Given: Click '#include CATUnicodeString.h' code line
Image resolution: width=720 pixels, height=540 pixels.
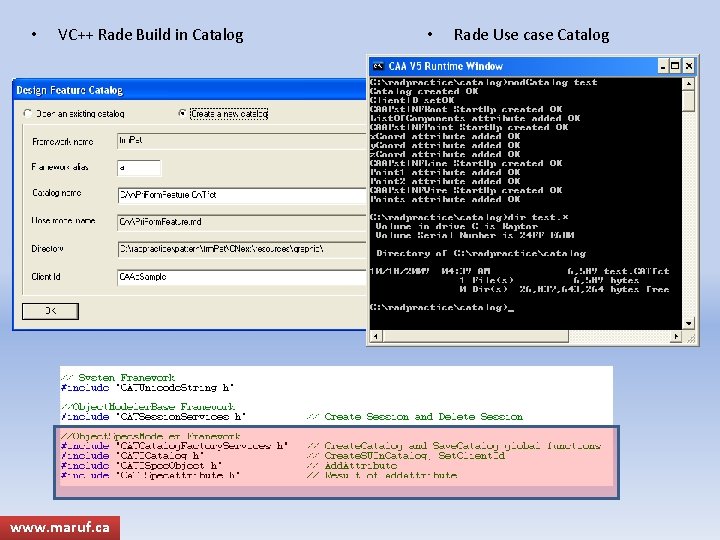Looking at the screenshot, I should point(147,388).
